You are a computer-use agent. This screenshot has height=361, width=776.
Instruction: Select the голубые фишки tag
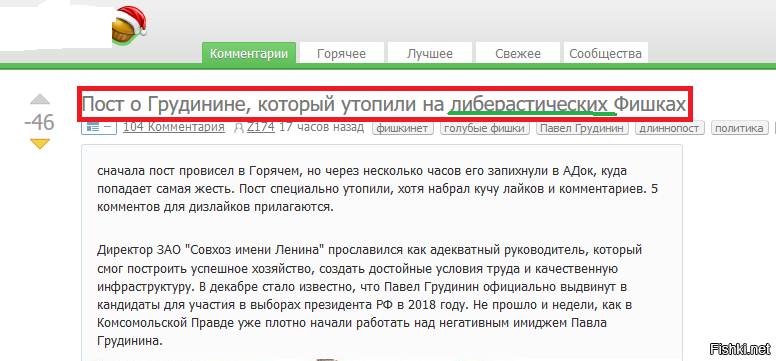[485, 128]
